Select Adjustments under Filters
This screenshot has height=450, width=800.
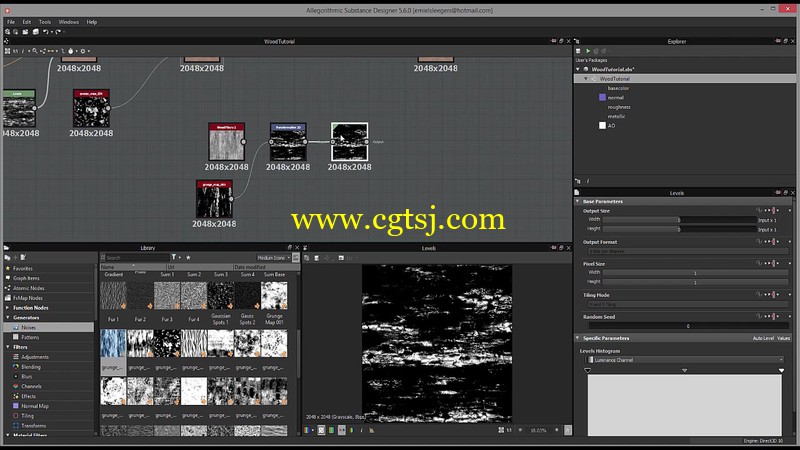[x=35, y=357]
